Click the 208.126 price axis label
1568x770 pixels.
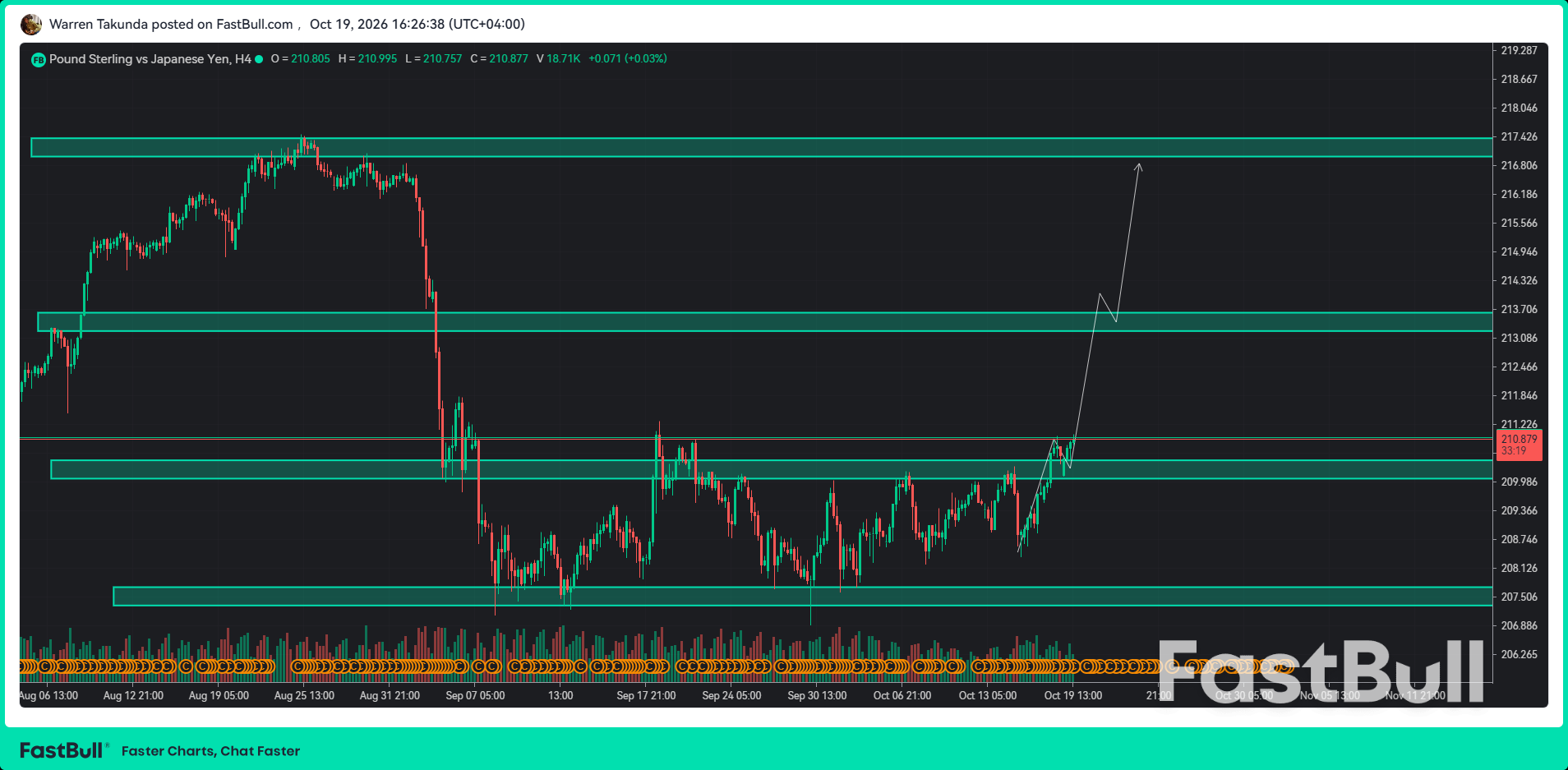tap(1519, 568)
